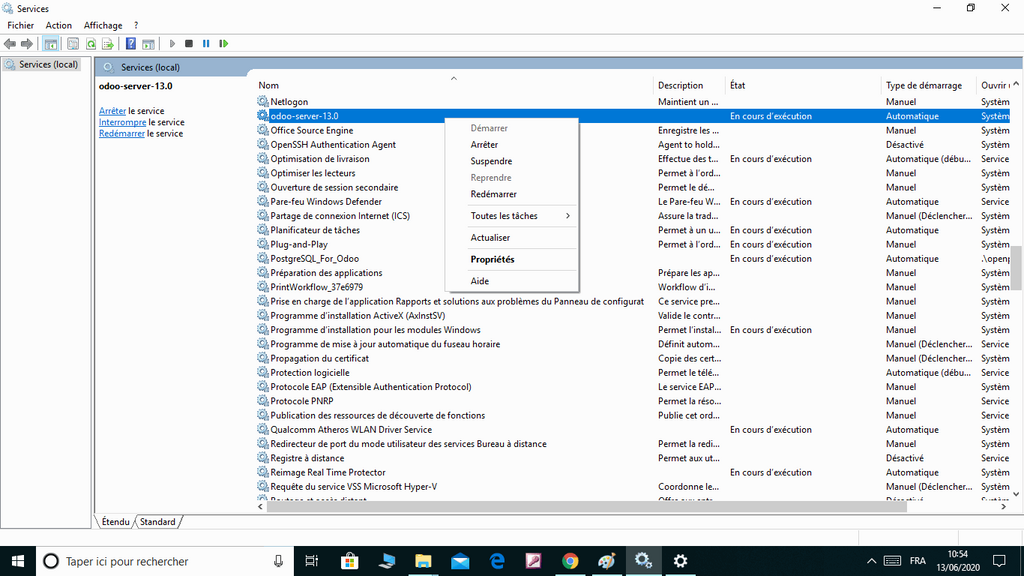Click the 'Interrompre' service link

click(122, 122)
